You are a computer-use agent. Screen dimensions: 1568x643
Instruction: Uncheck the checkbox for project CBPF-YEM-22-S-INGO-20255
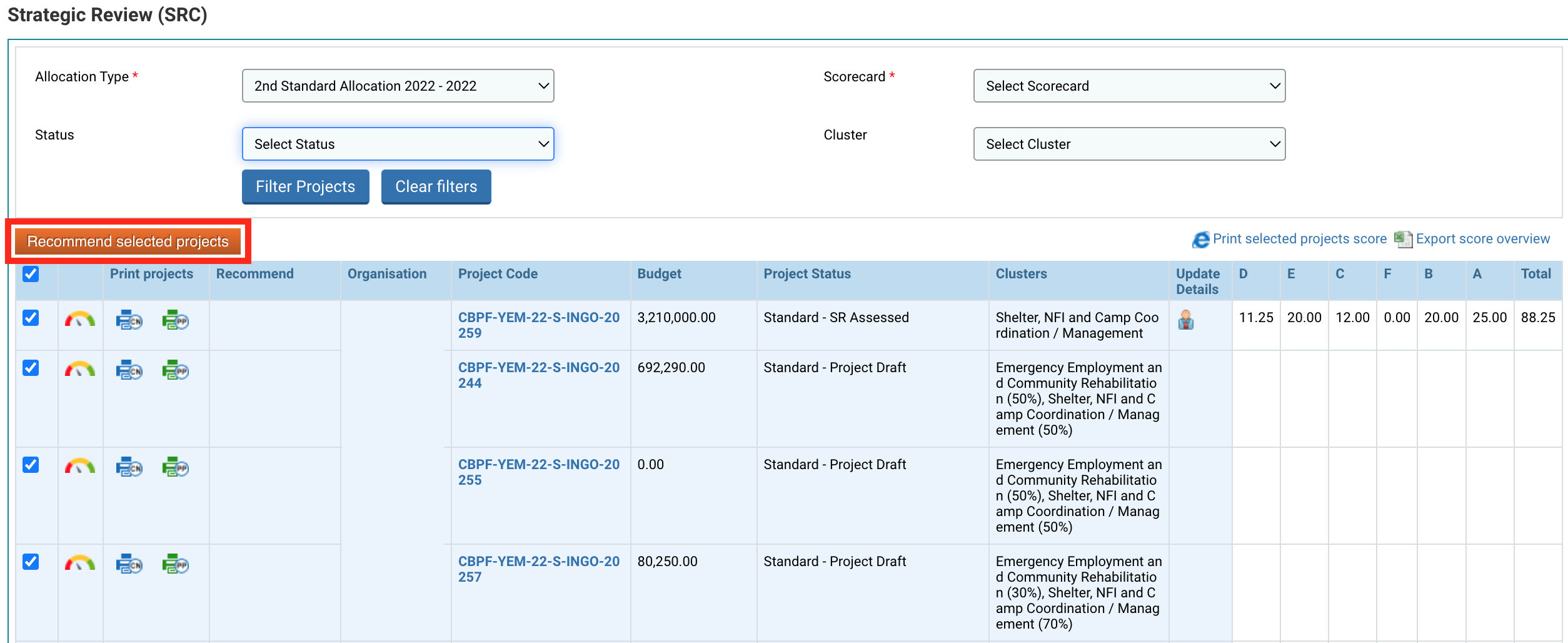point(31,465)
